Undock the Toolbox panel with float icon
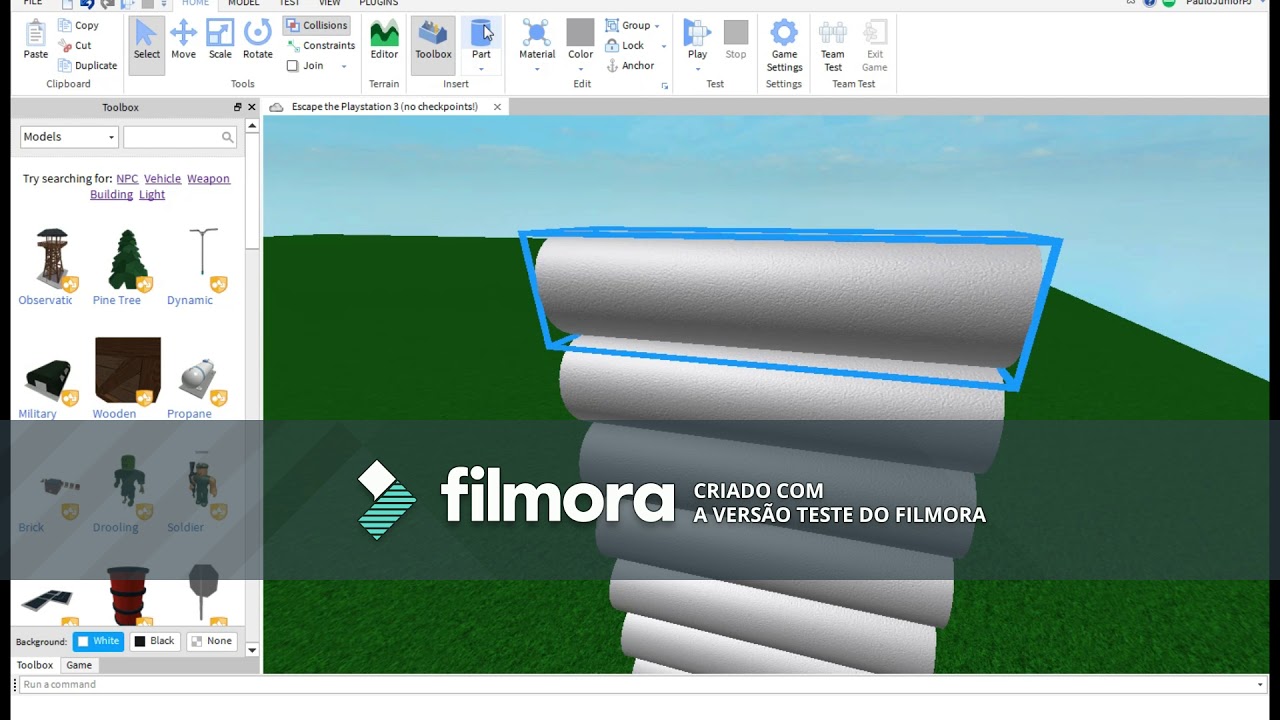 [x=238, y=107]
